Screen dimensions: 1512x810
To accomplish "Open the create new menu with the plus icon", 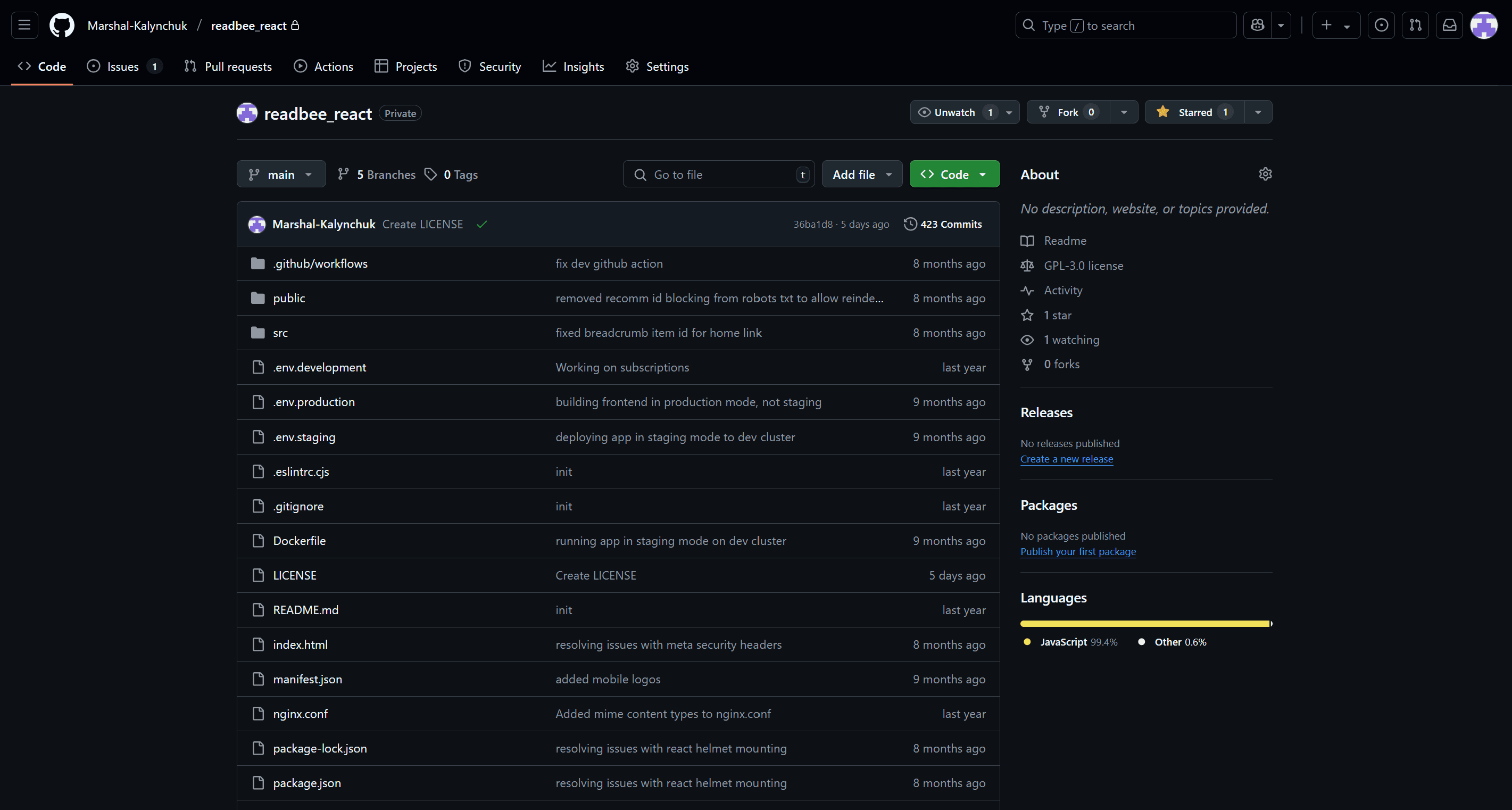I will 1325,24.
